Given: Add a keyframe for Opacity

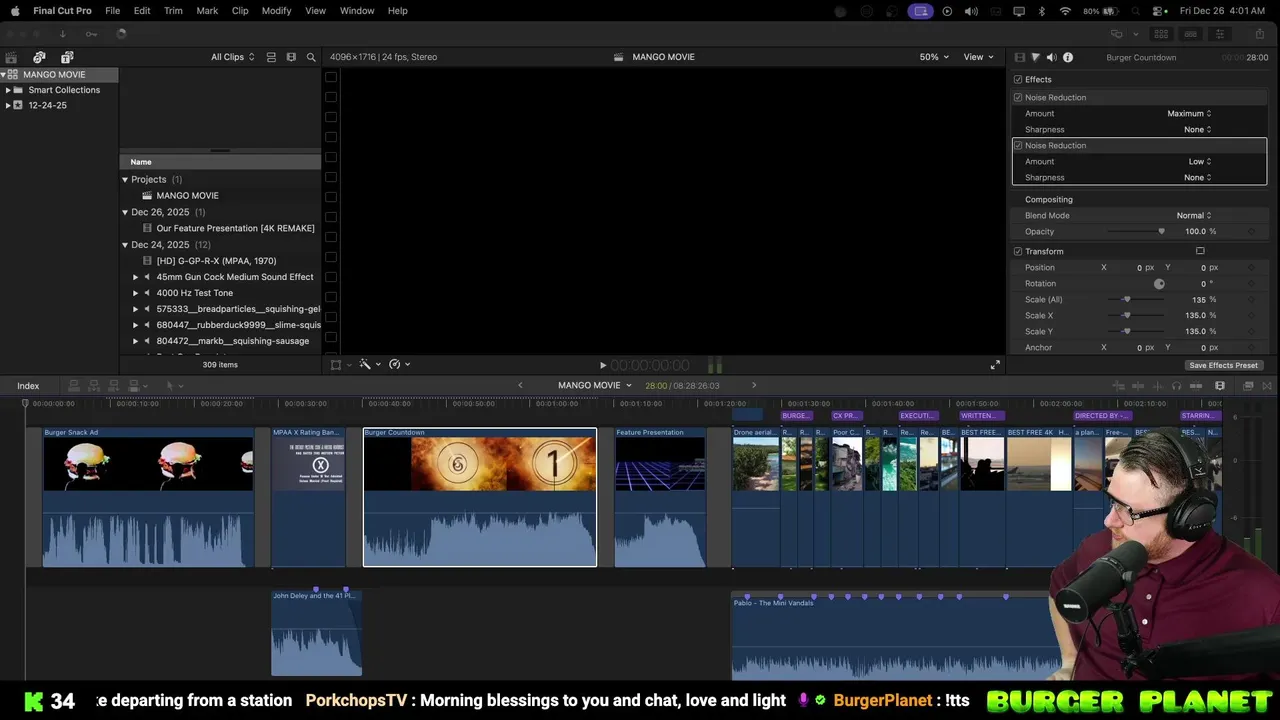Looking at the screenshot, I should pos(1252,231).
